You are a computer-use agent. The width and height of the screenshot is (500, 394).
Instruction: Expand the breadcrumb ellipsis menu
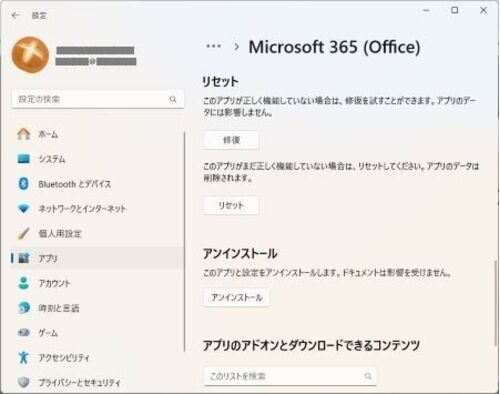tap(214, 46)
